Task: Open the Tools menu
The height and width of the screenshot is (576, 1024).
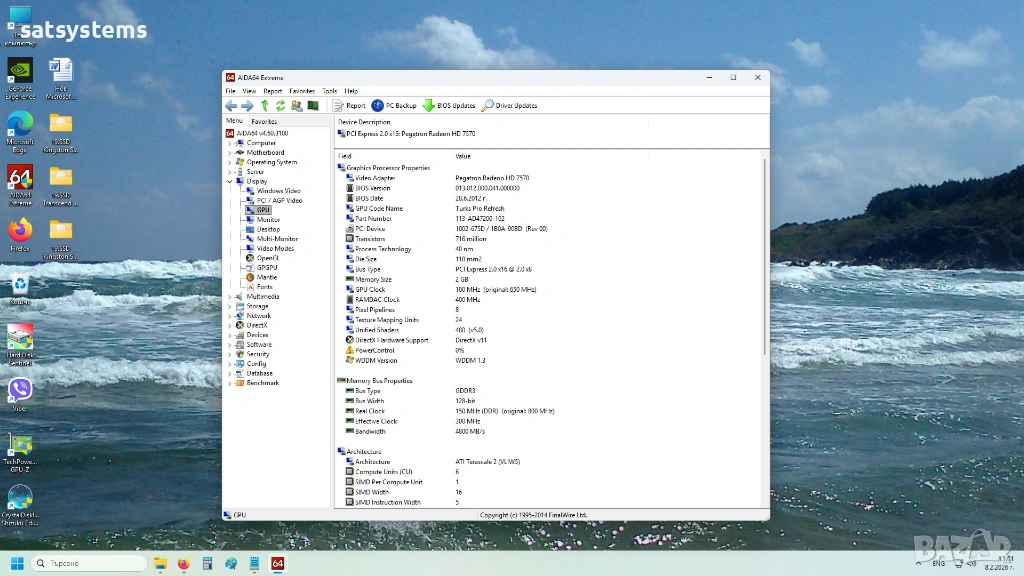Action: 329,91
